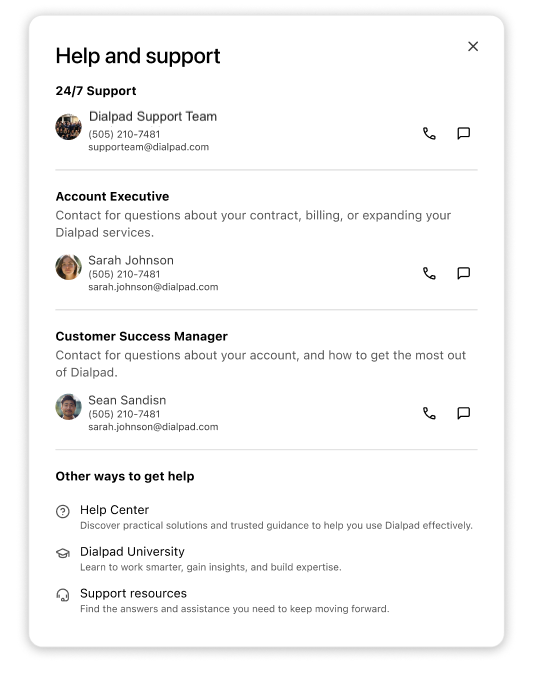542x674 pixels.
Task: Click Dialpad Support Team avatar
Action: (68, 127)
